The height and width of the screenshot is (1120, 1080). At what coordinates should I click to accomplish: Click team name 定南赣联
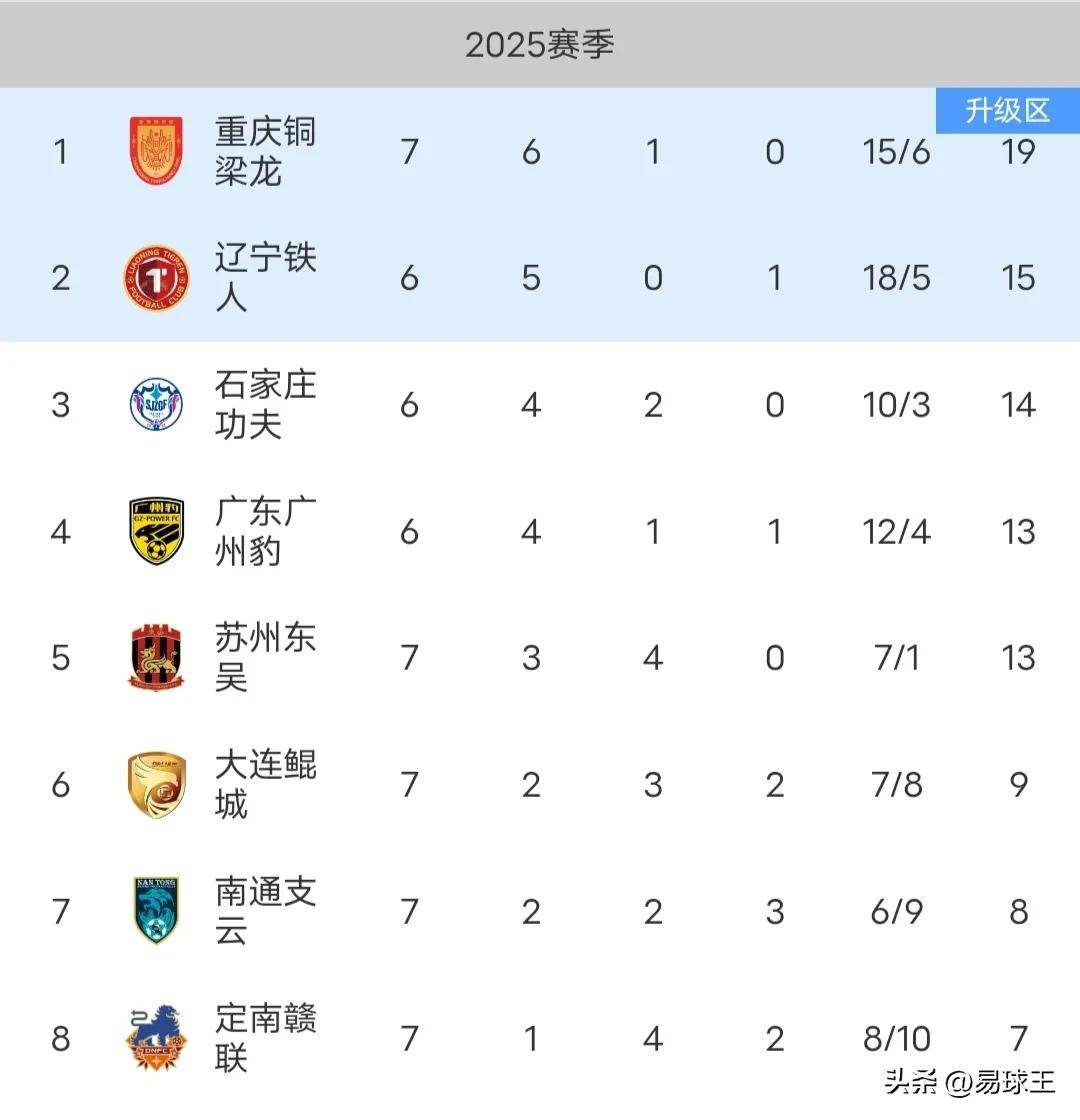pos(265,1038)
